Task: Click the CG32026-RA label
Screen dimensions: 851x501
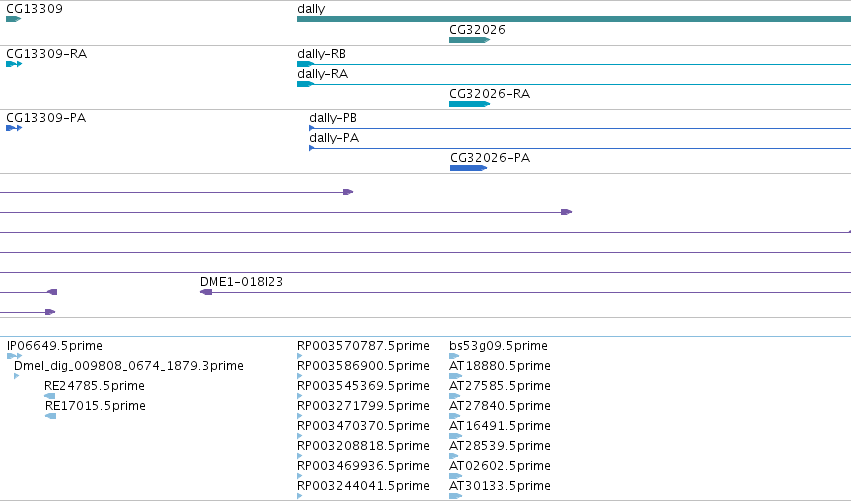Action: click(x=490, y=93)
